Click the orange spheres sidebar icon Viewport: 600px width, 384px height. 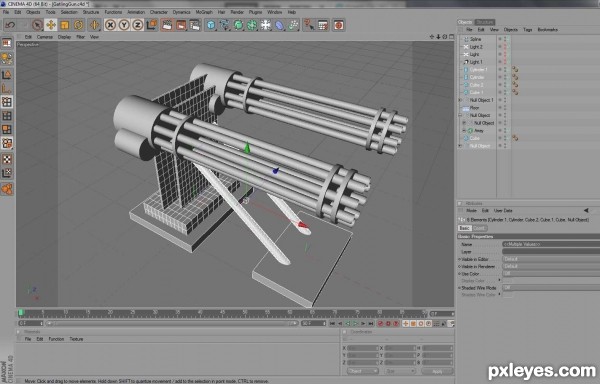7,189
